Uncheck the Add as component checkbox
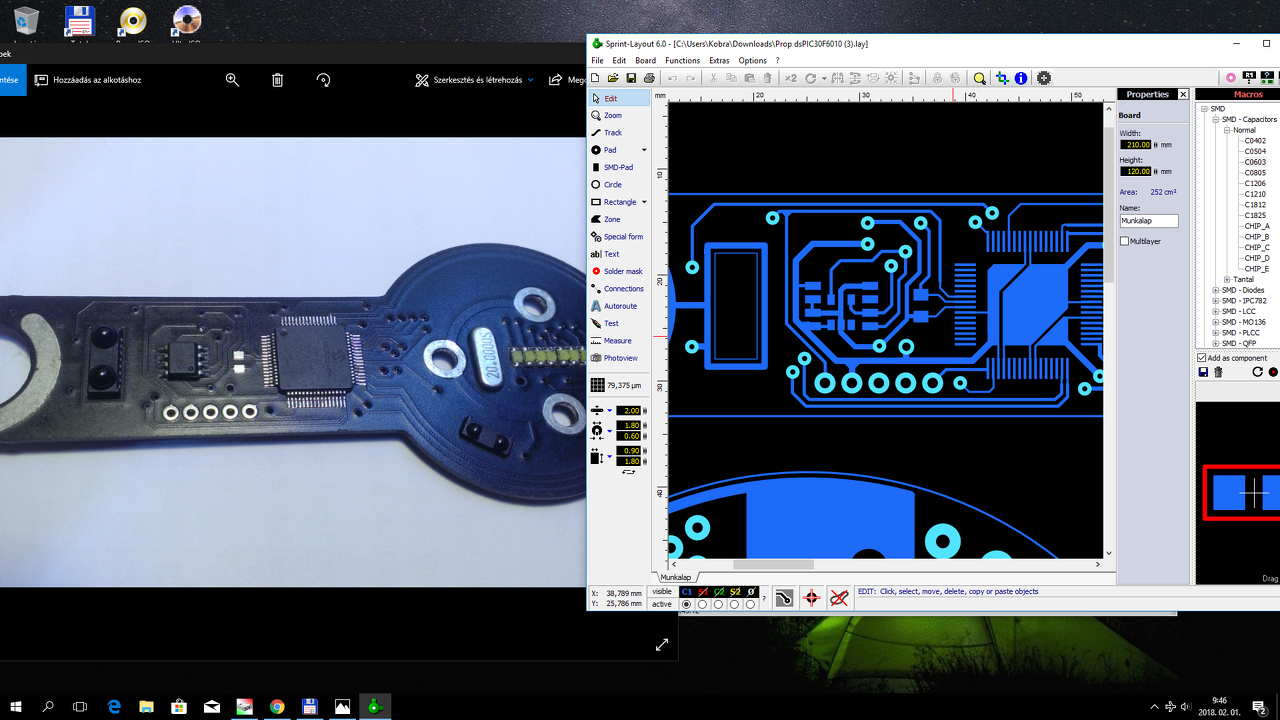The image size is (1280, 720). 1202,358
